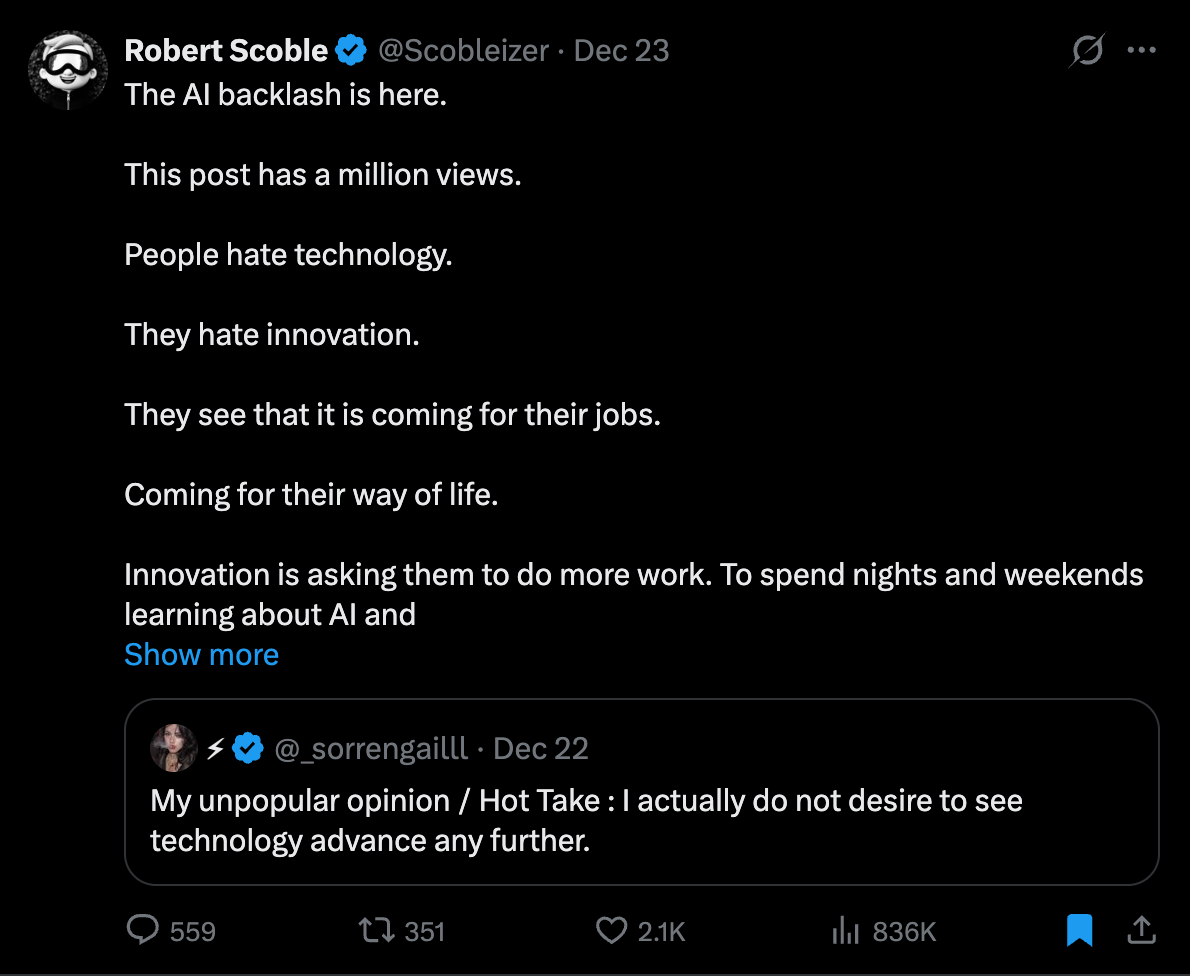Repost this tweet via the repost icon
This screenshot has height=976, width=1190.
click(x=377, y=931)
